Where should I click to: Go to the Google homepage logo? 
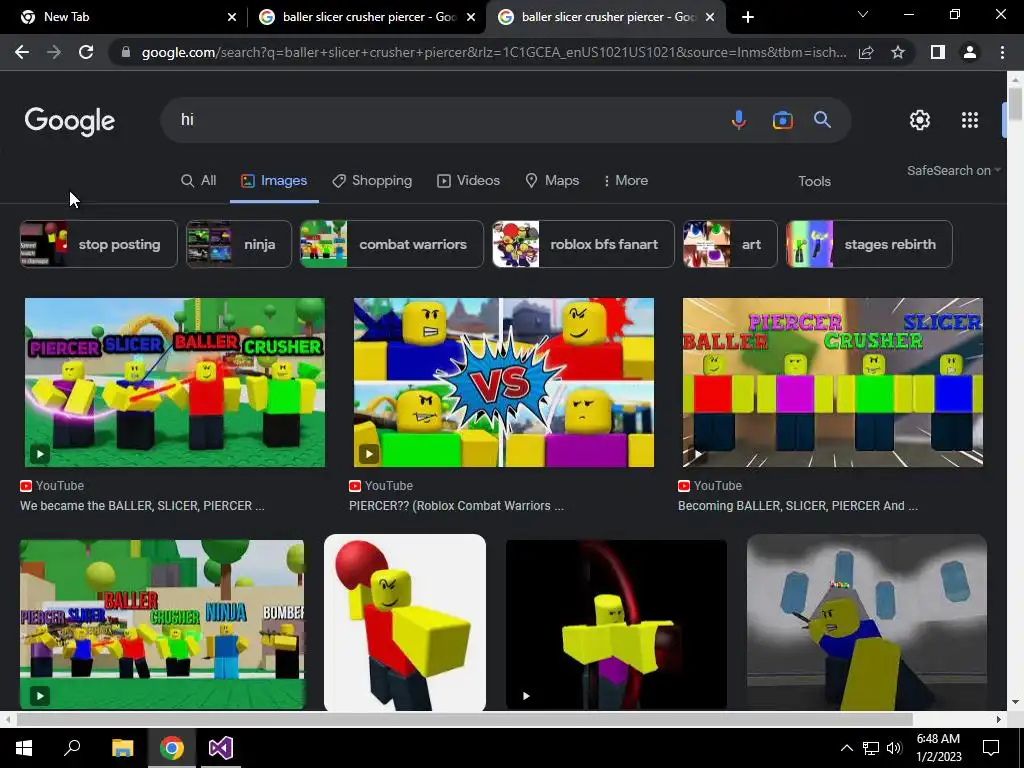pos(70,121)
